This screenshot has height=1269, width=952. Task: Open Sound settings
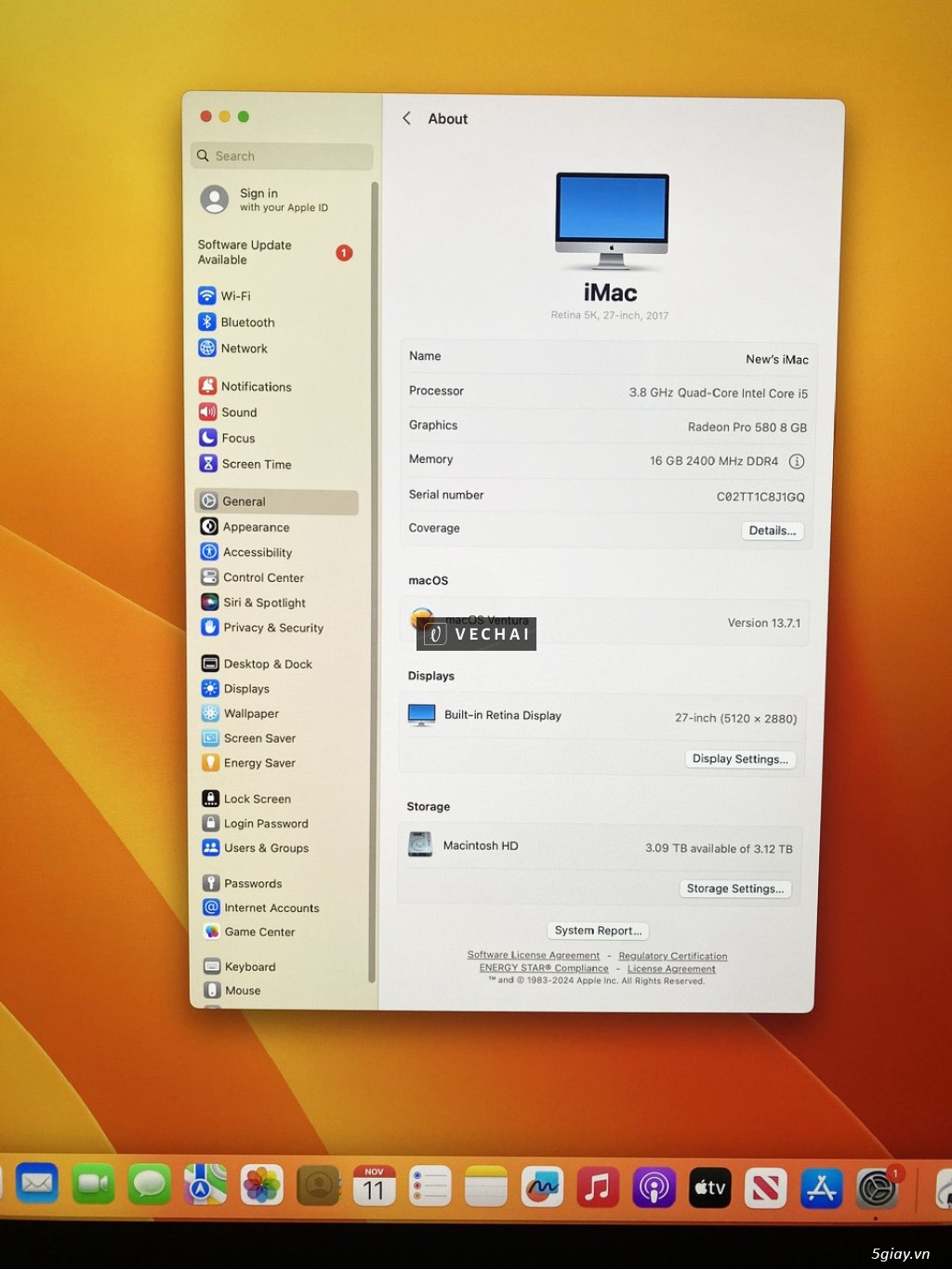click(x=228, y=412)
